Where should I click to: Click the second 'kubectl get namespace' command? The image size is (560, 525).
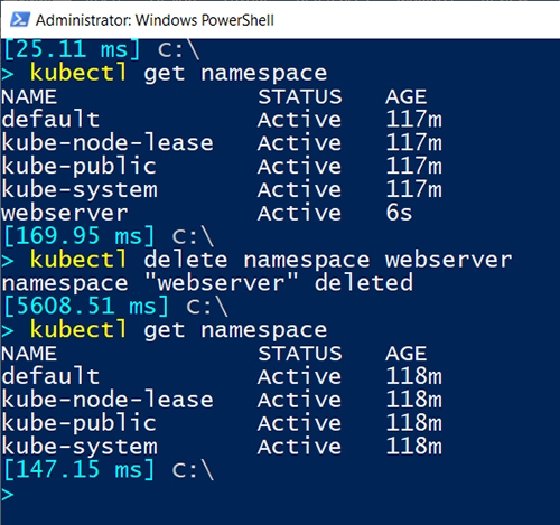(x=178, y=330)
